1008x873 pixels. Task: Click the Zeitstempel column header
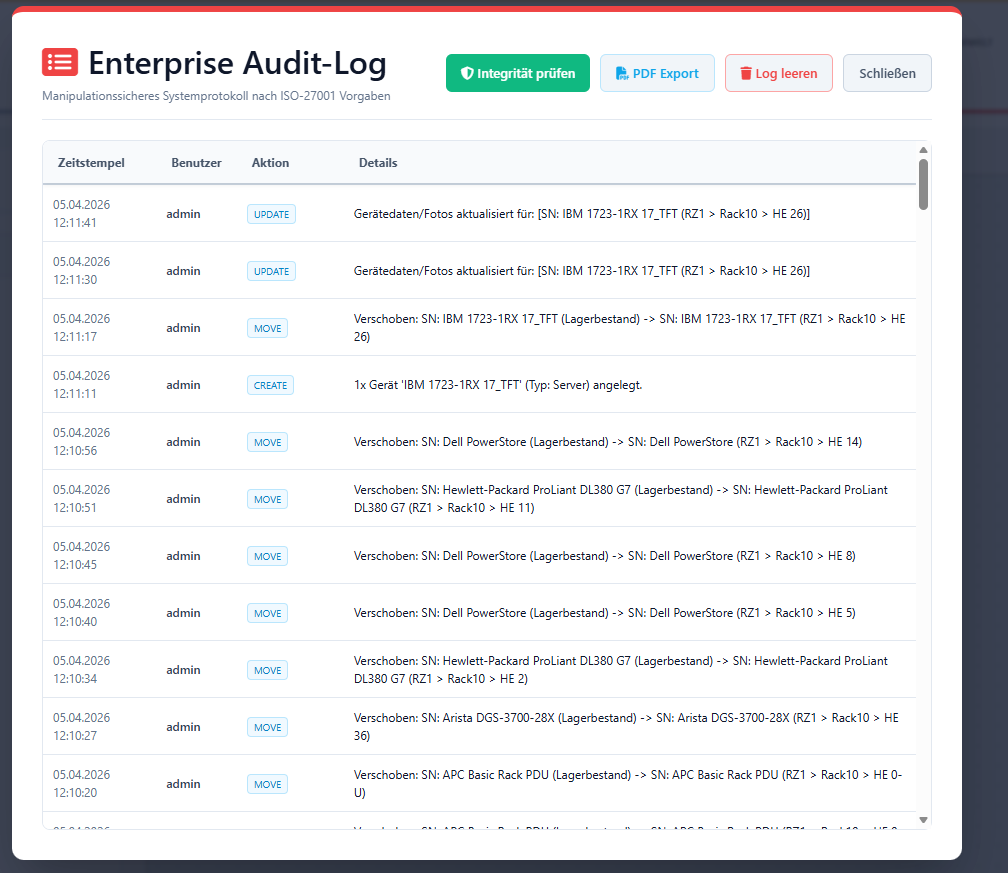[x=91, y=163]
